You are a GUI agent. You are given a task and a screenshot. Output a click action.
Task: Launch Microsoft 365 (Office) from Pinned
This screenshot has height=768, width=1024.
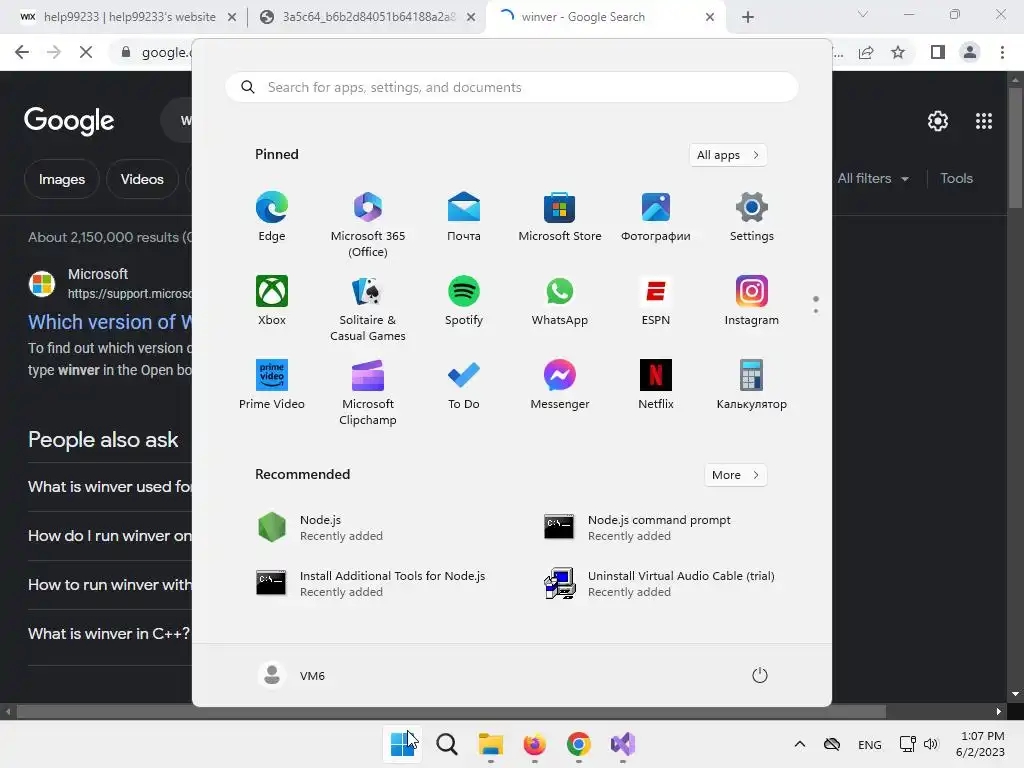368,225
